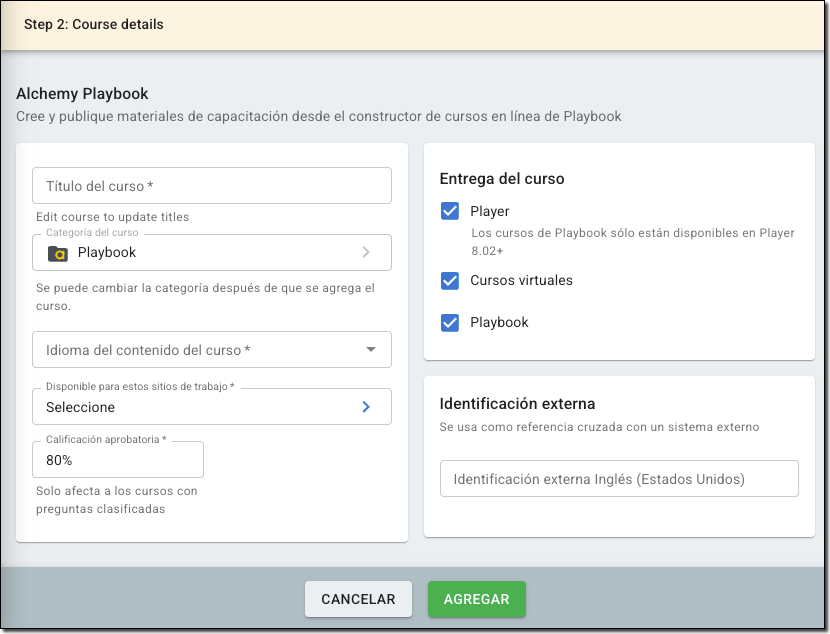Viewport: 830px width, 634px height.
Task: Click the blue arrow beside Seleccione
Action: [x=366, y=407]
